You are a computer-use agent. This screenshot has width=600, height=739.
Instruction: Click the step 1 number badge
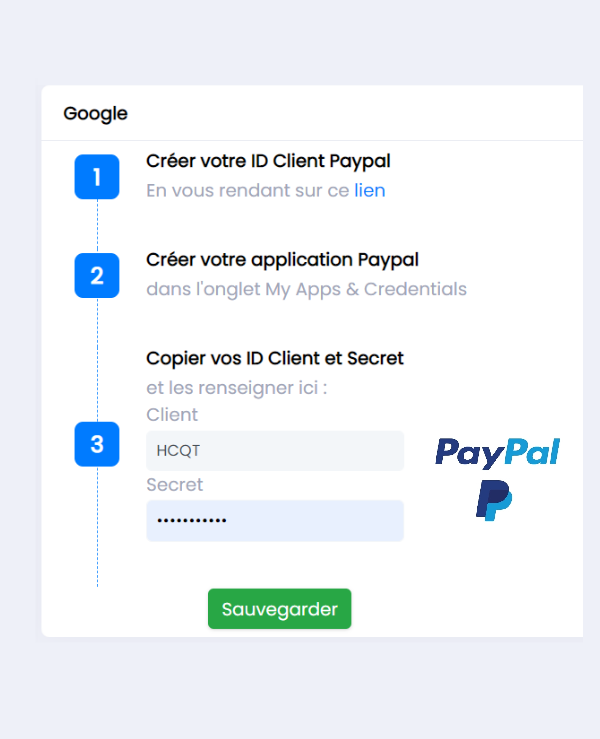[97, 177]
